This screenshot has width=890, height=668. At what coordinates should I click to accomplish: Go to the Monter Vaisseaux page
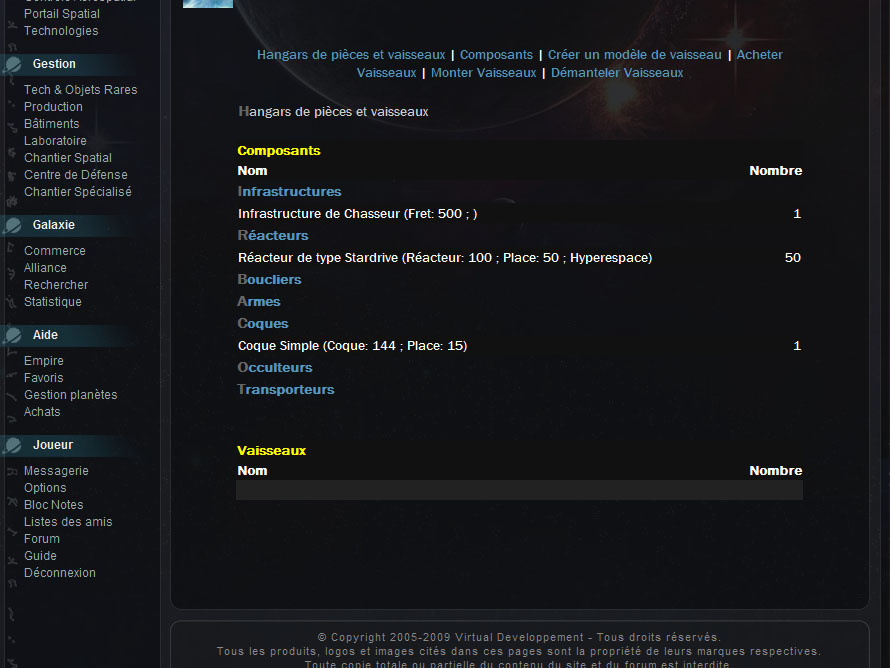483,73
